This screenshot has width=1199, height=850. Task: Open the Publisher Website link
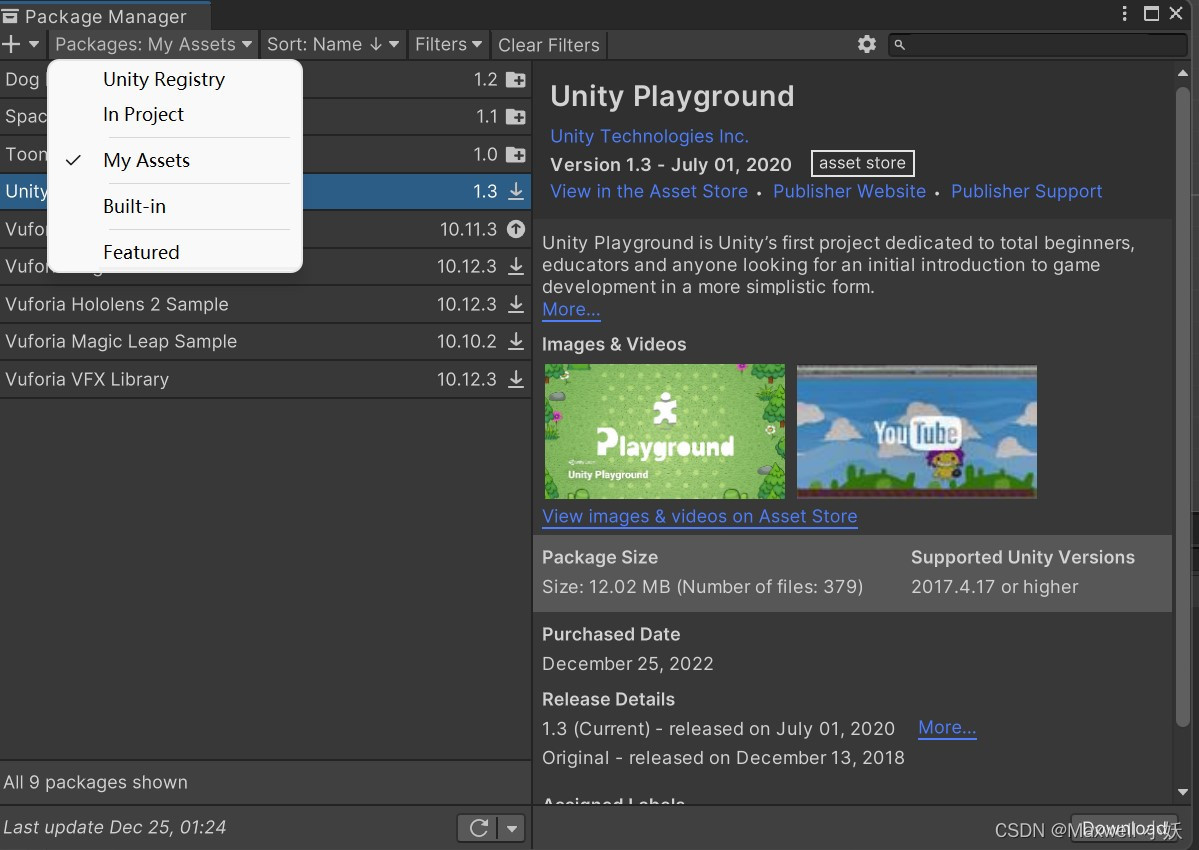(849, 191)
